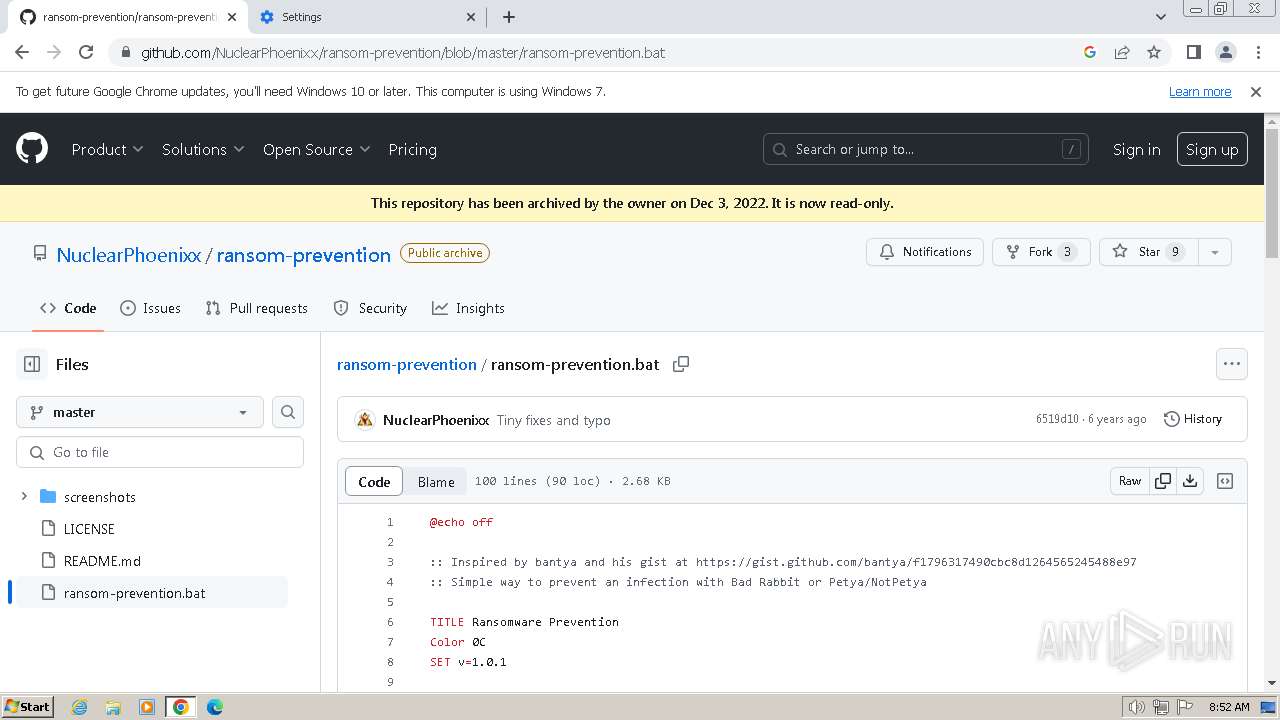Open the Edge taskbar icon
The image size is (1280, 720).
(x=215, y=707)
